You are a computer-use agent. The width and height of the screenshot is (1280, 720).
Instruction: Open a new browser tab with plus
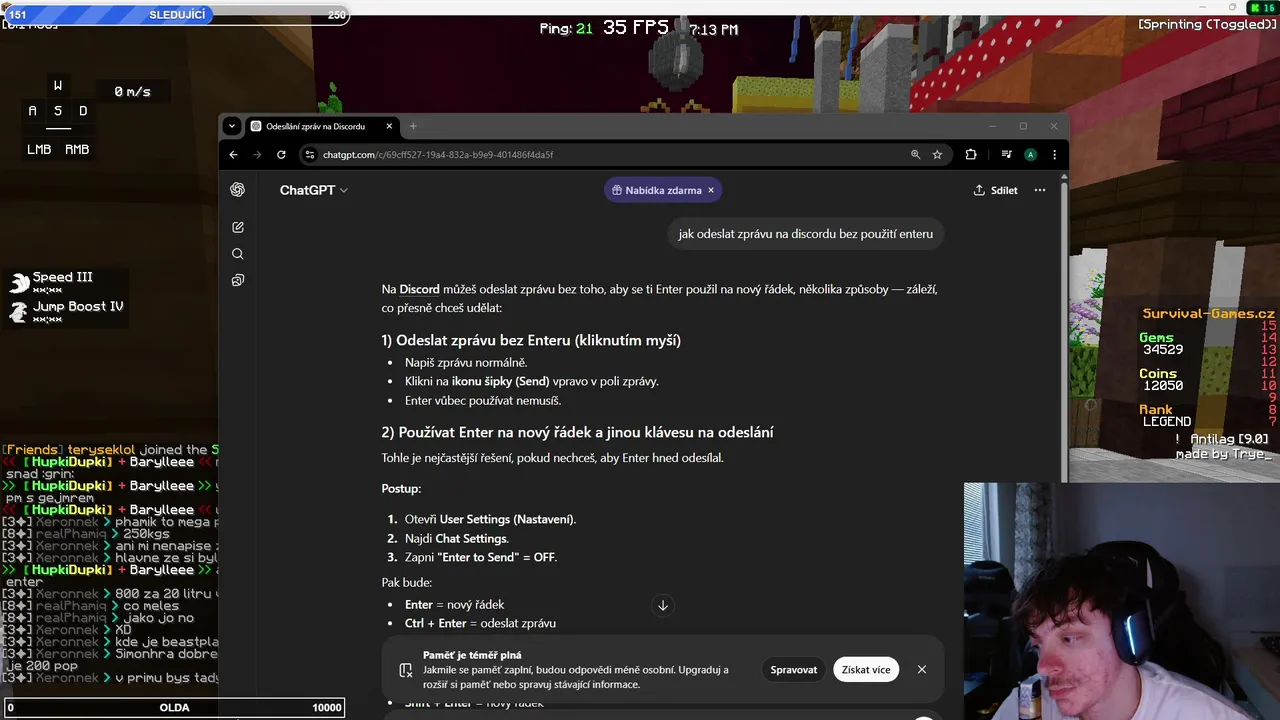coord(413,126)
